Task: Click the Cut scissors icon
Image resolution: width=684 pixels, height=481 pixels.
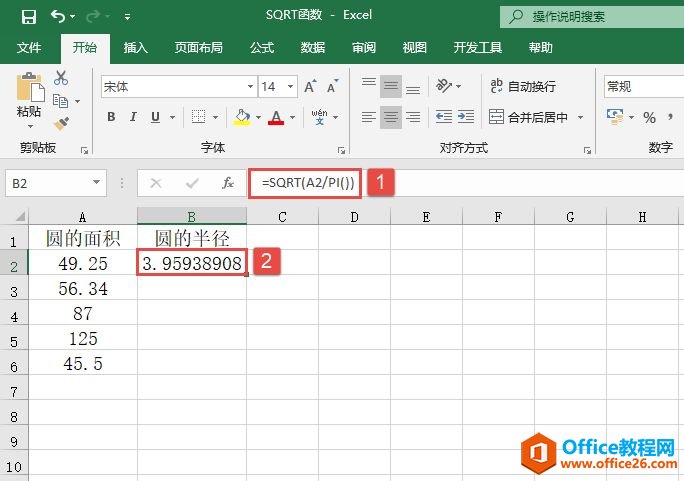Action: pyautogui.click(x=61, y=78)
